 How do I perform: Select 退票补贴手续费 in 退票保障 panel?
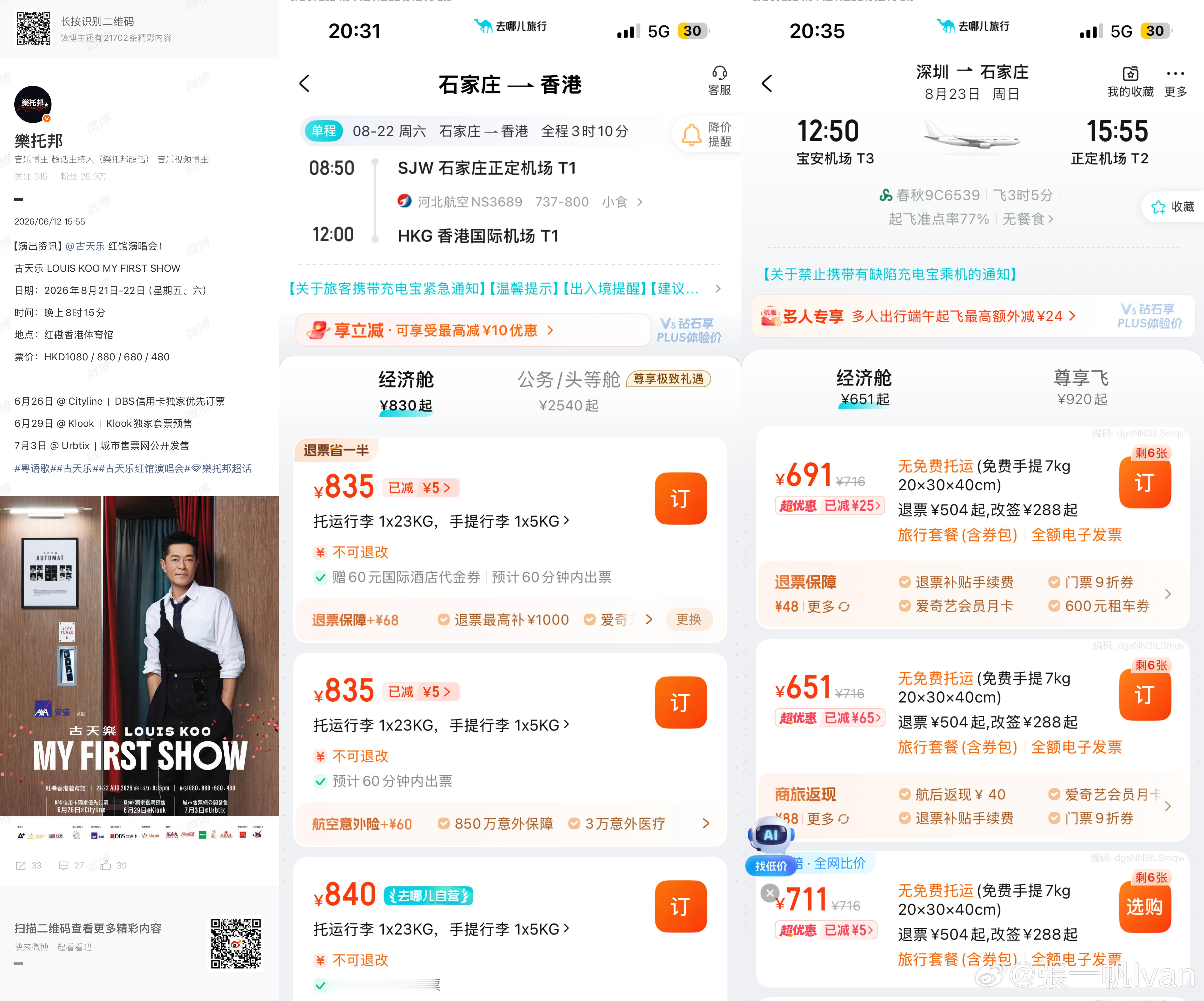pyautogui.click(x=956, y=582)
